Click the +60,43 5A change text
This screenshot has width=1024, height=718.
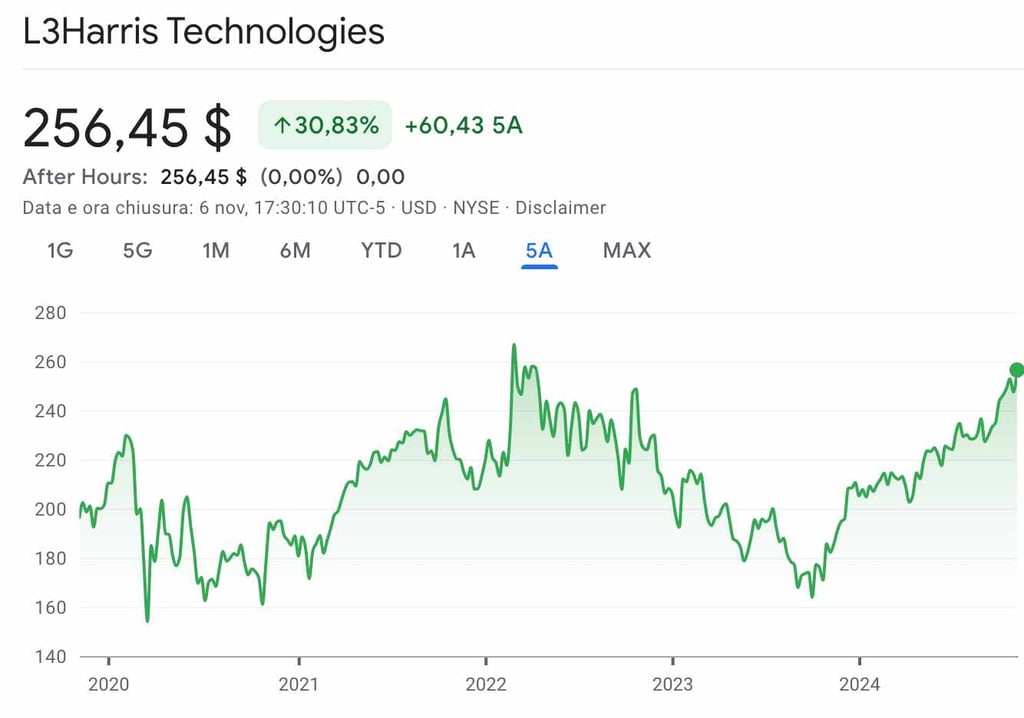[463, 126]
